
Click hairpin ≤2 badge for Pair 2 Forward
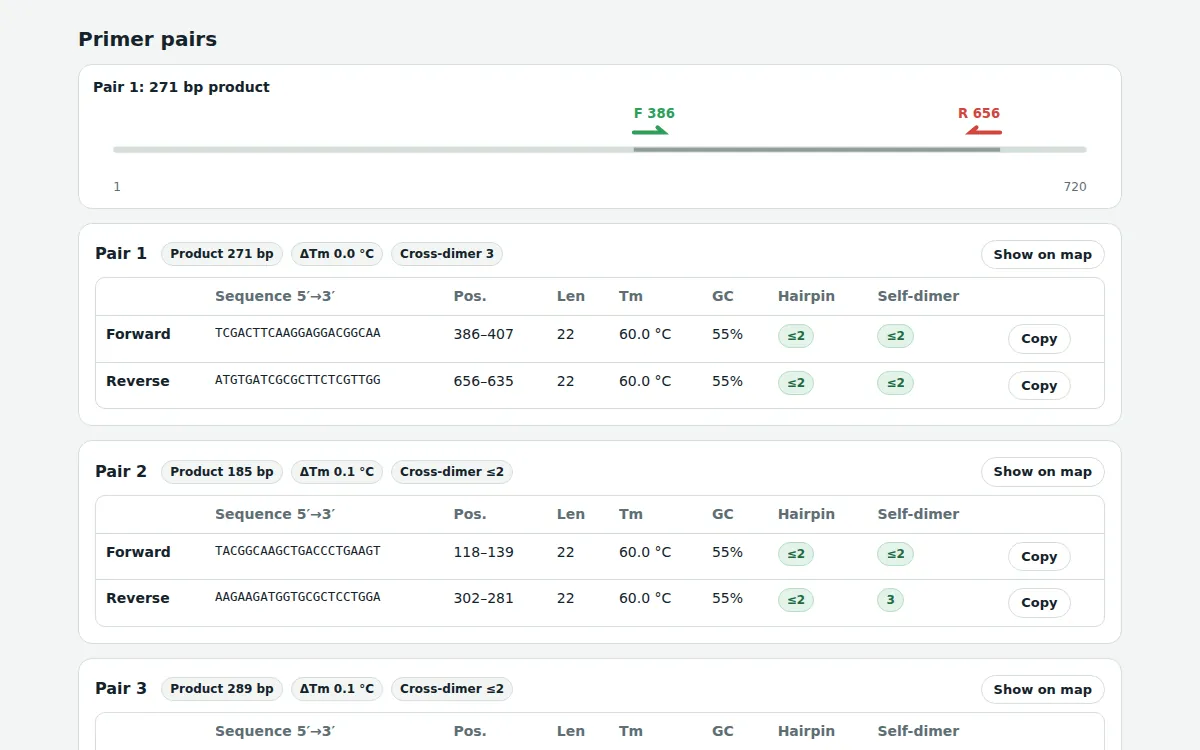(796, 554)
